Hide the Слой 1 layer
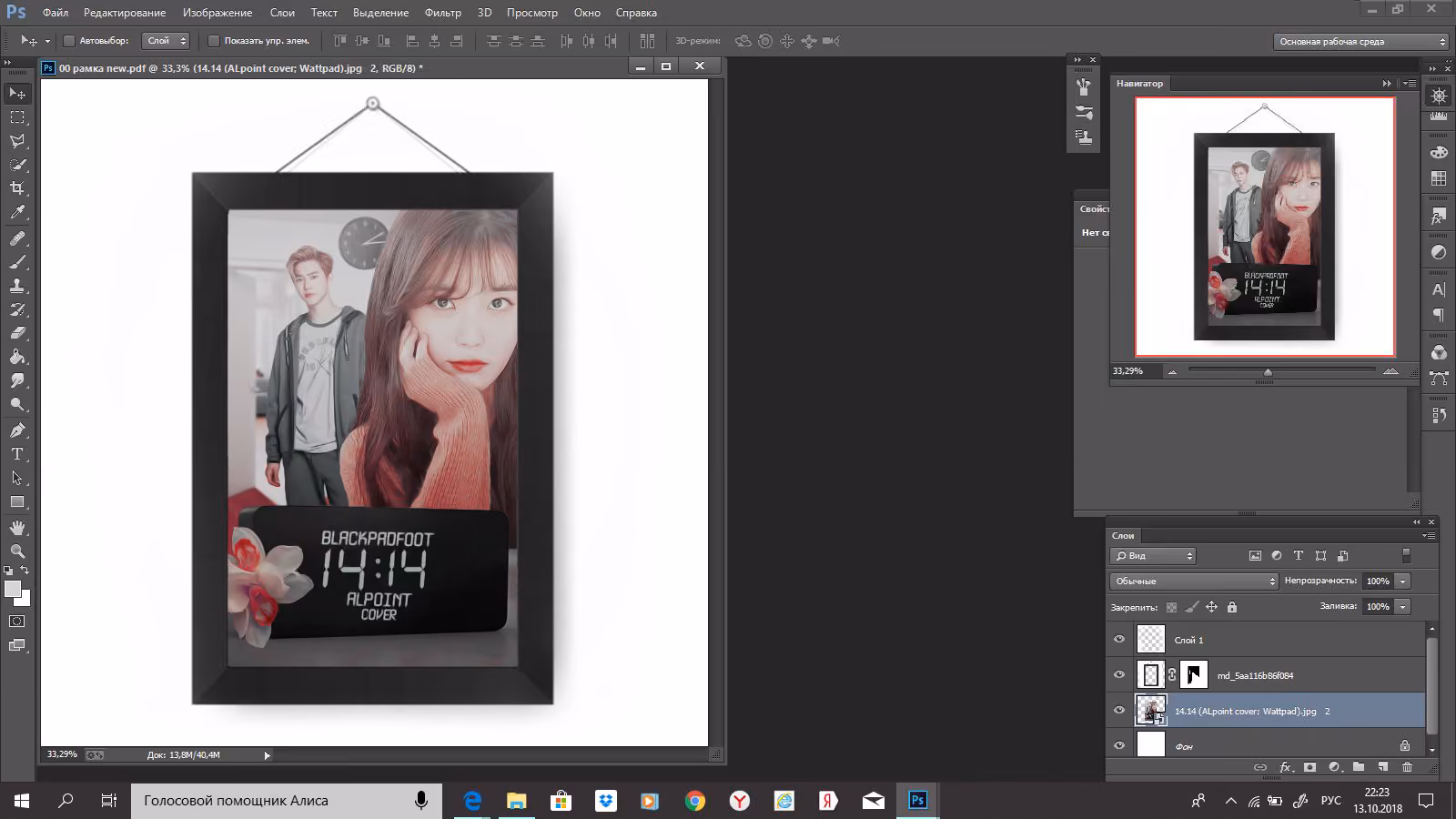The width and height of the screenshot is (1456, 819). tap(1119, 640)
